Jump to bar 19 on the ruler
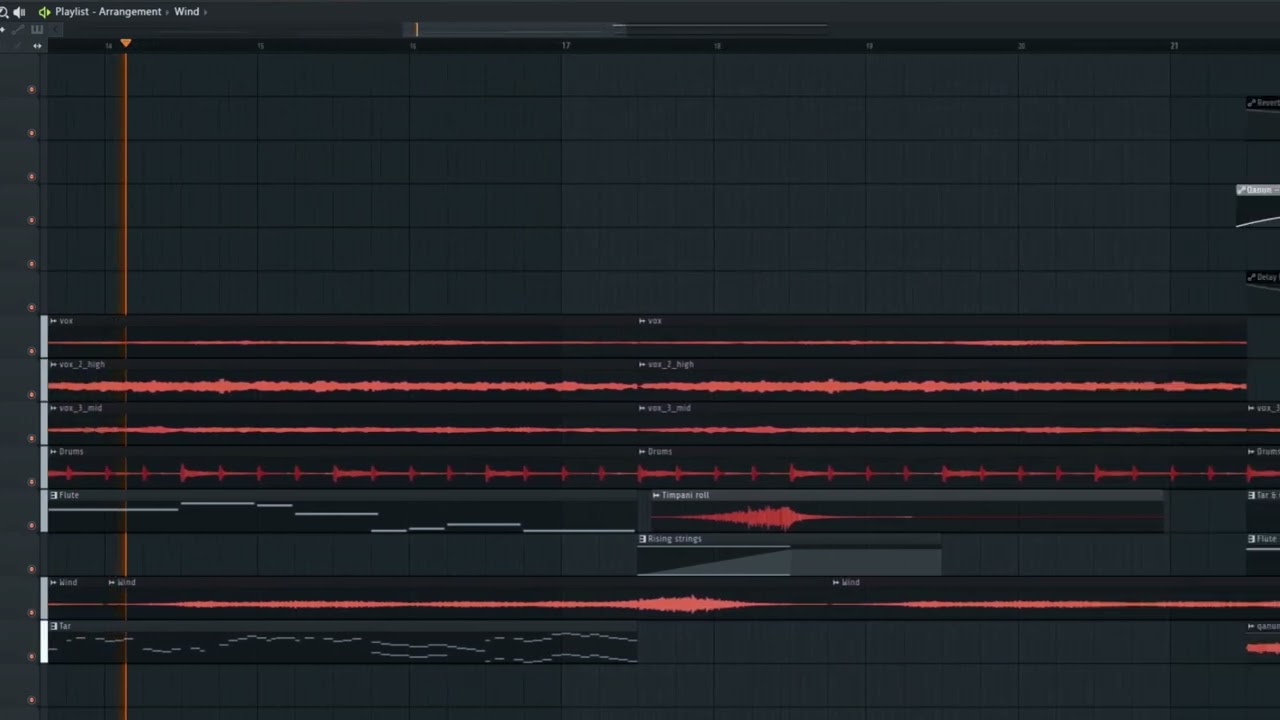Image resolution: width=1280 pixels, height=720 pixels. point(869,46)
